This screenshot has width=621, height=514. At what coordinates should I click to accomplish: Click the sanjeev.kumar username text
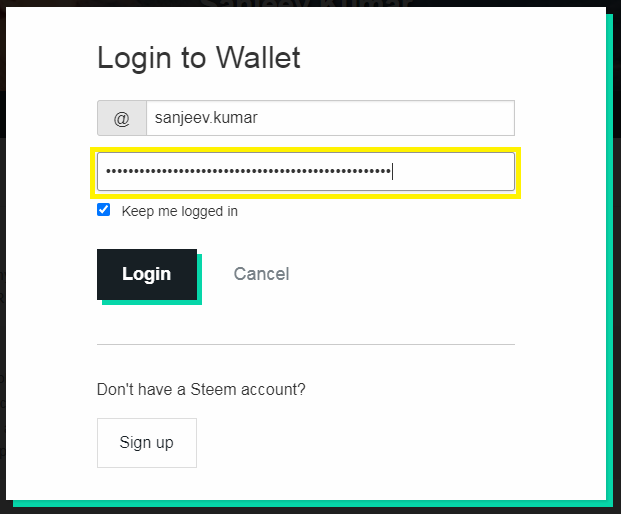[206, 118]
